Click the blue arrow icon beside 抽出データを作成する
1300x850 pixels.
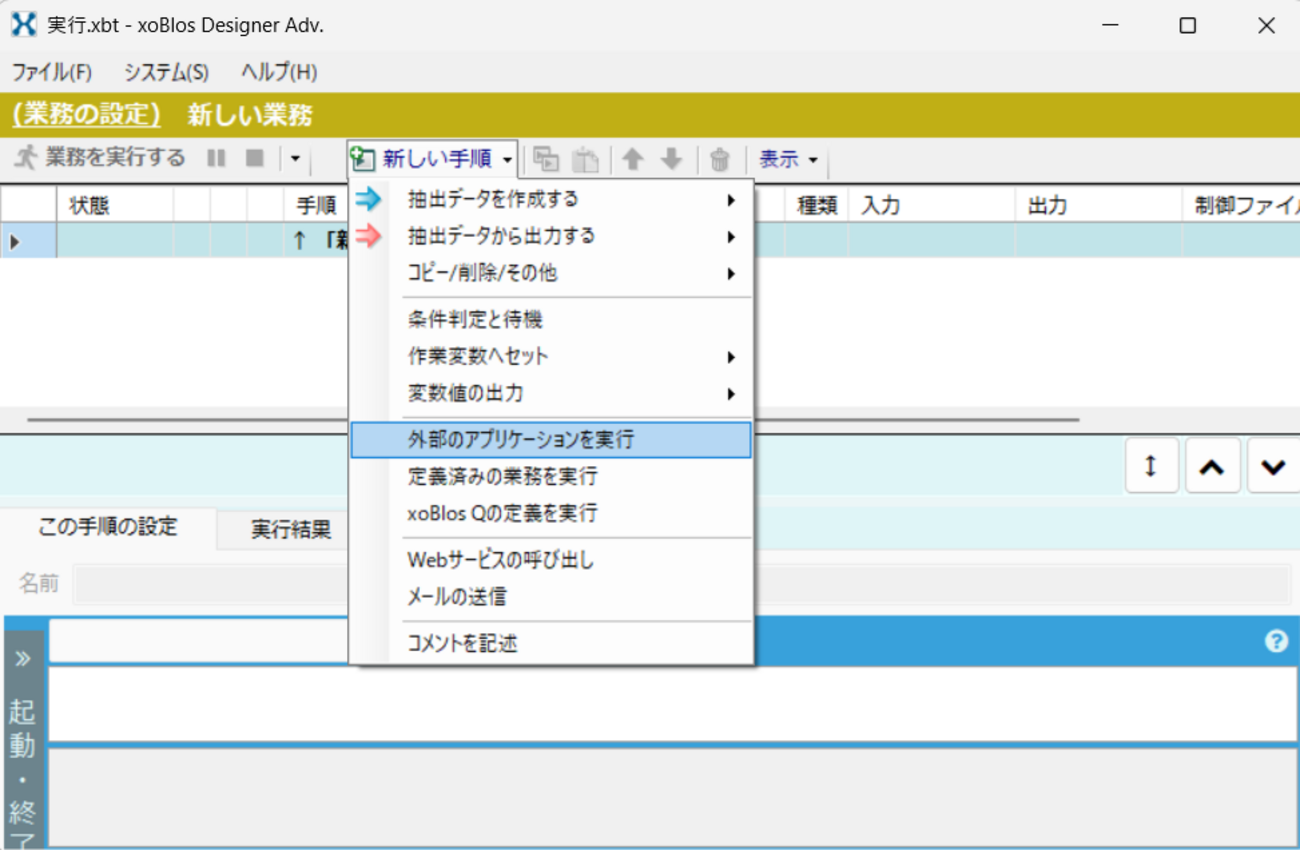coord(369,199)
